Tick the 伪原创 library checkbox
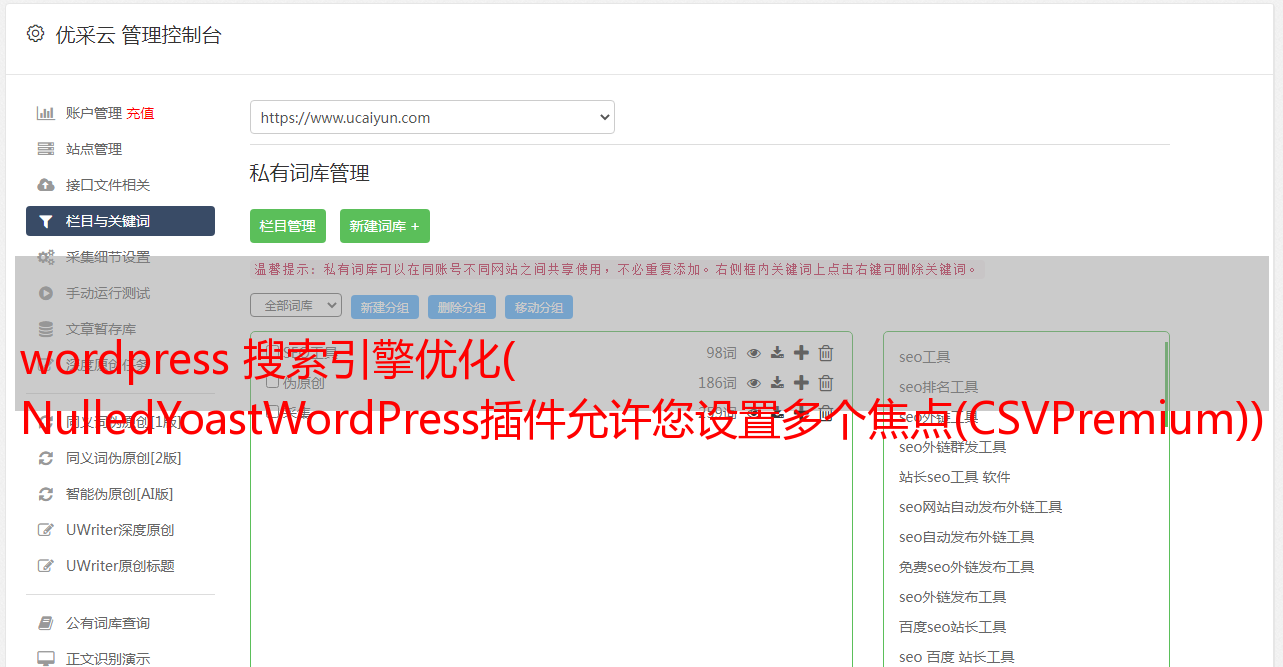The height and width of the screenshot is (667, 1283). click(272, 382)
